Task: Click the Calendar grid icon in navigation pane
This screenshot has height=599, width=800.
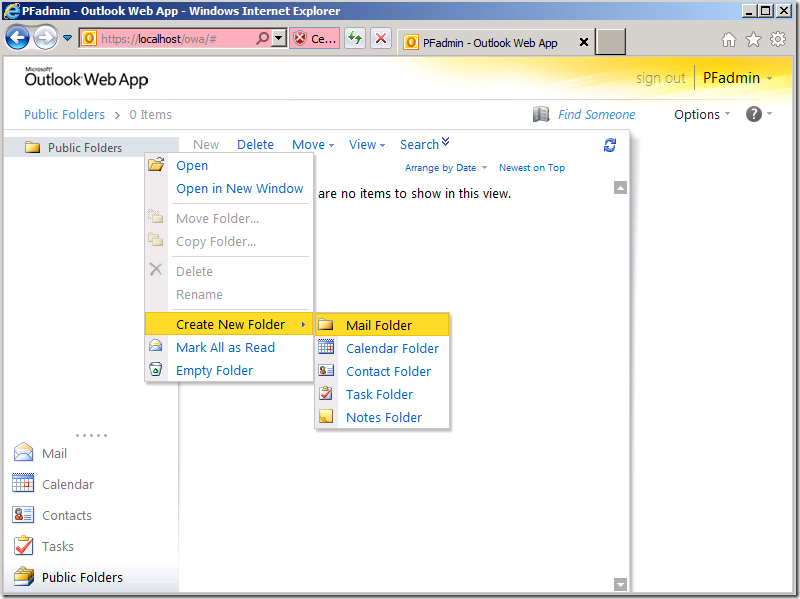Action: pyautogui.click(x=23, y=483)
